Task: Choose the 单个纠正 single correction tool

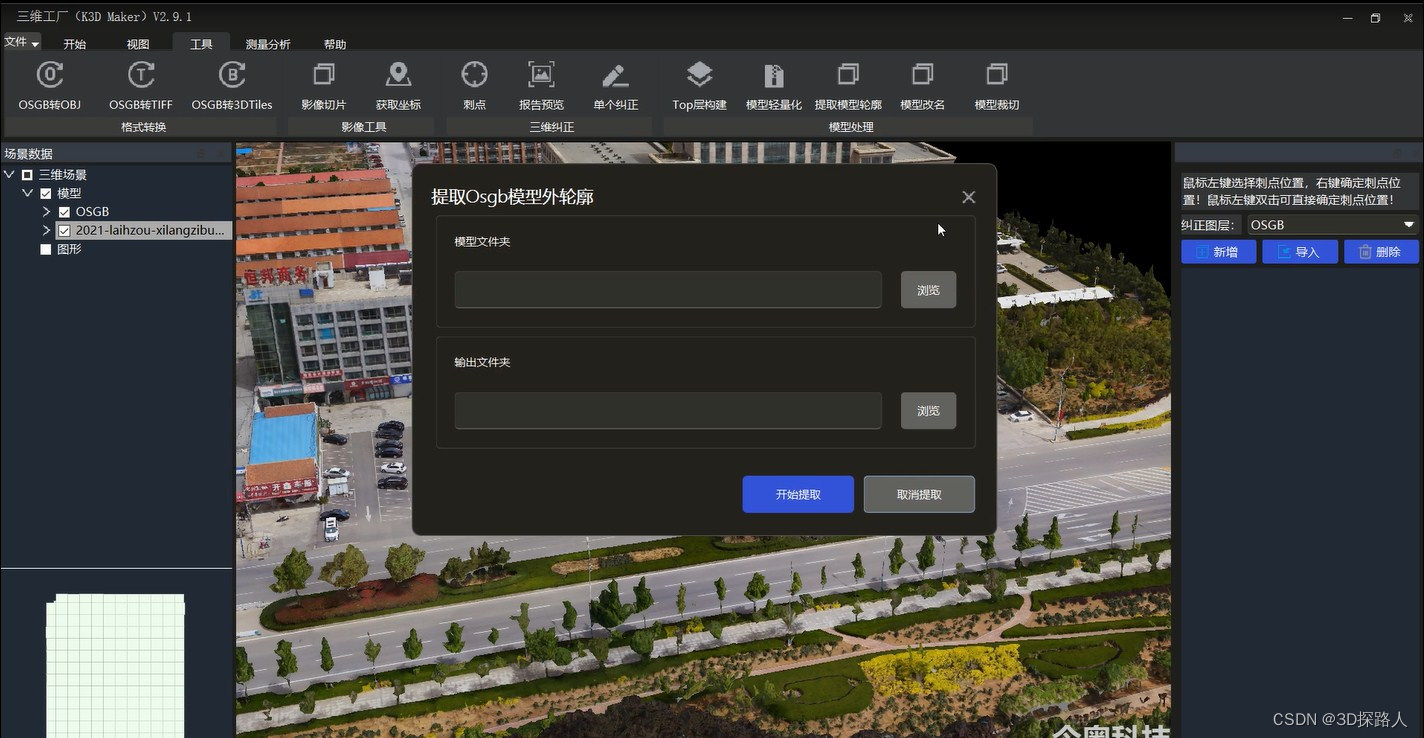Action: (615, 85)
